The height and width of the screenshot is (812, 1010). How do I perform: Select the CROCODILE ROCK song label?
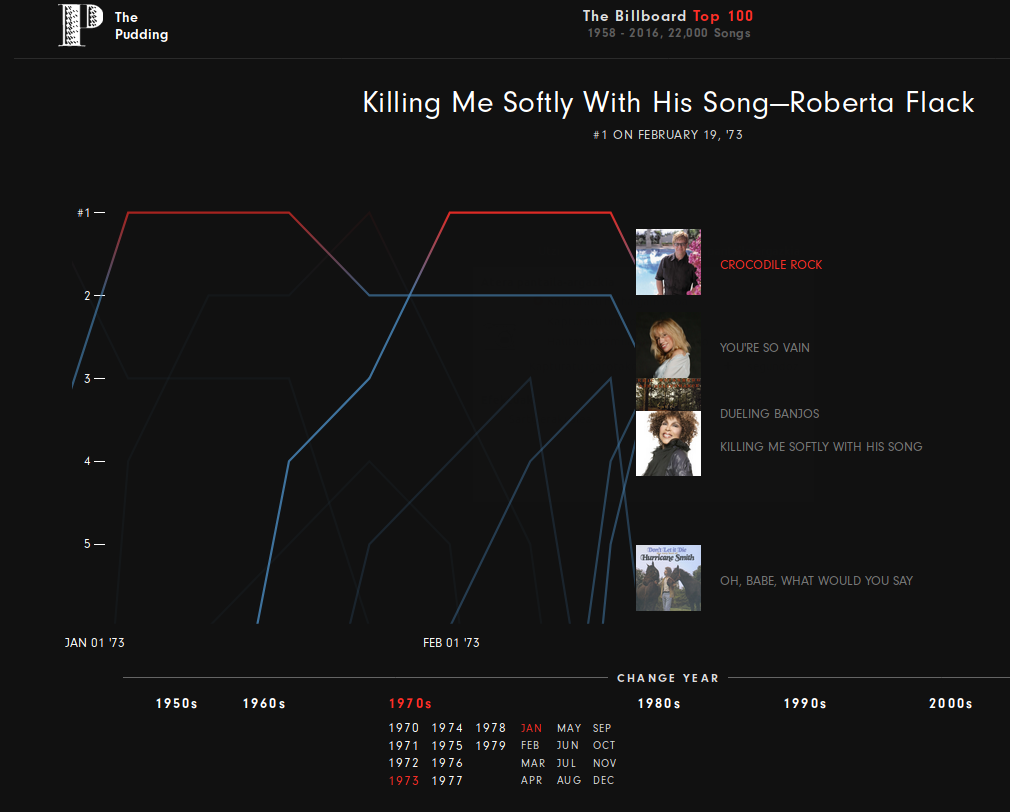coord(771,265)
